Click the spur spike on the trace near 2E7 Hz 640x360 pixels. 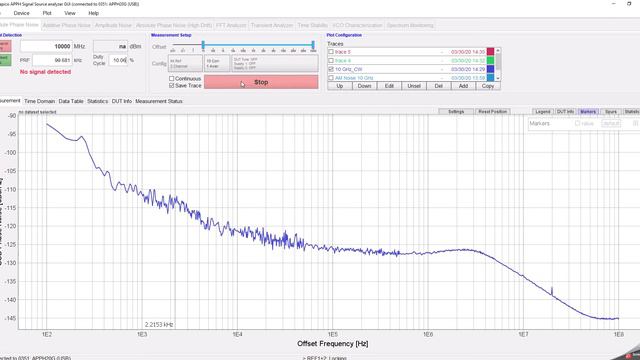552,291
